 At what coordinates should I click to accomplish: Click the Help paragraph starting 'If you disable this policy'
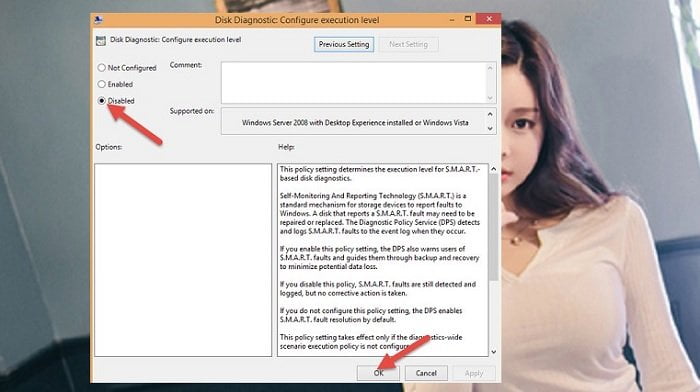point(378,288)
